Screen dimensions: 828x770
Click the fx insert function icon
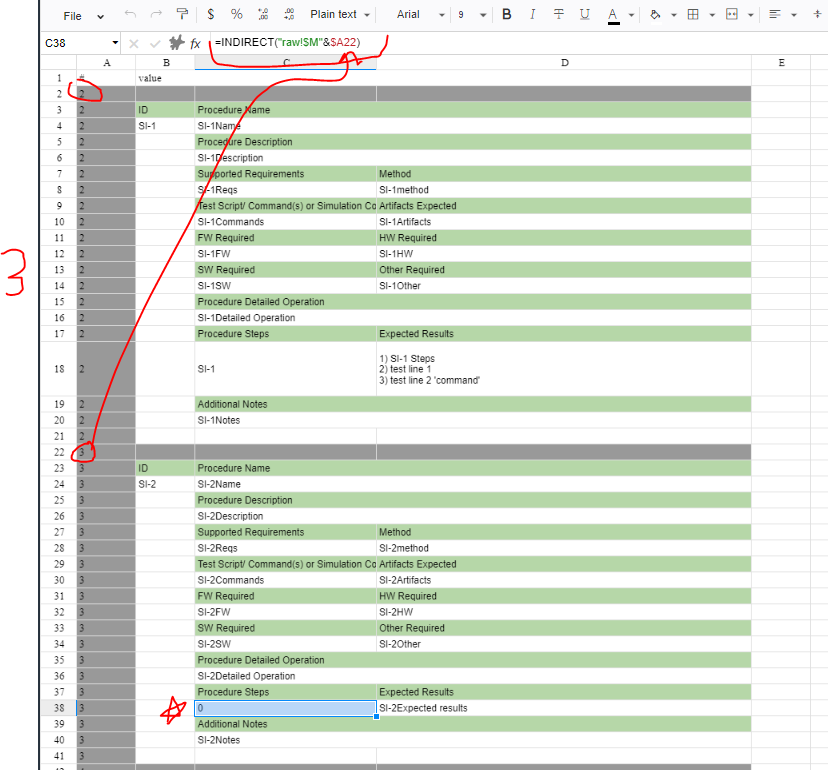point(195,43)
